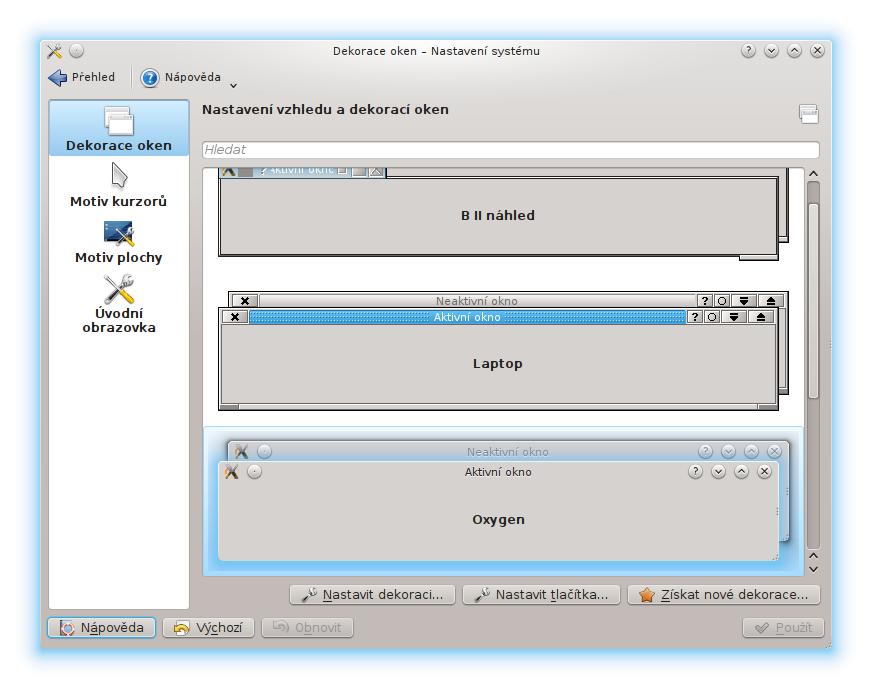This screenshot has width=872, height=689.
Task: Click the Obnovit reset button
Action: click(x=308, y=628)
